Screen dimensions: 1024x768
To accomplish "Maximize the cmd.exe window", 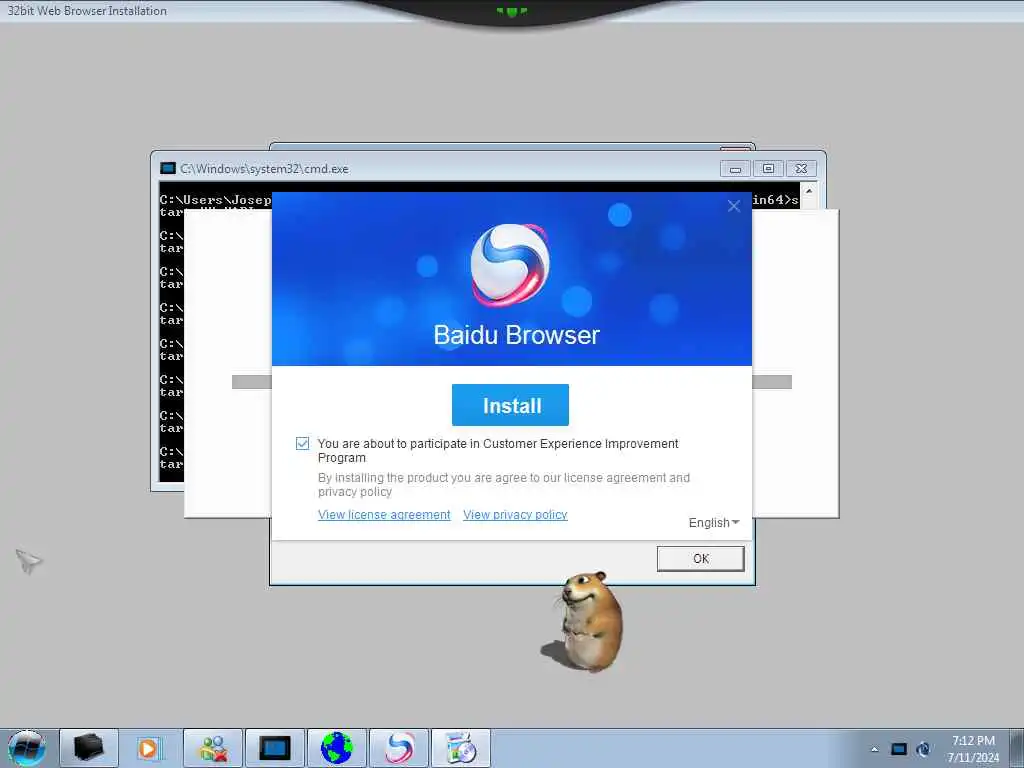I will (x=769, y=168).
